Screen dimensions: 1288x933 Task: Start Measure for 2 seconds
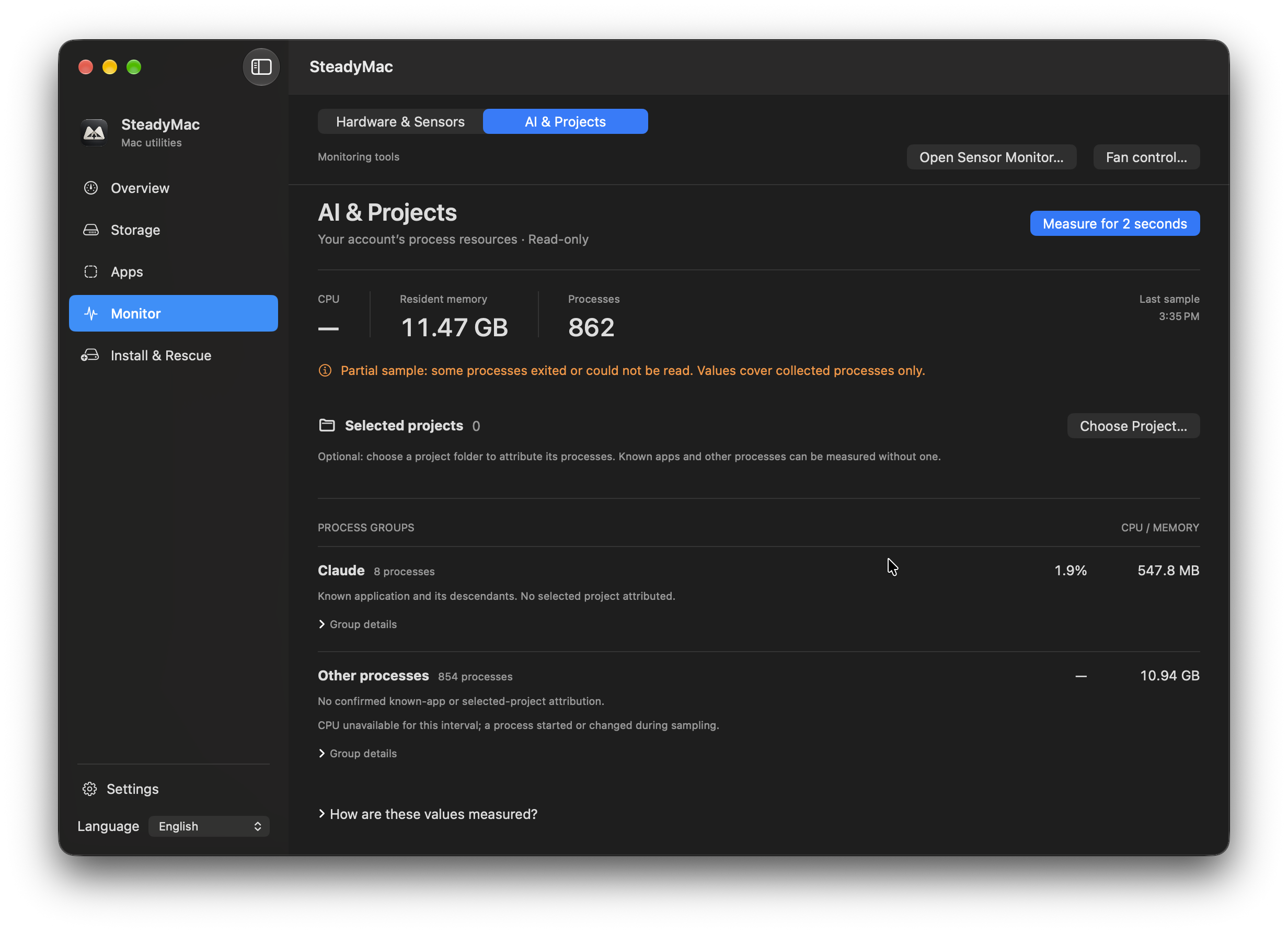pos(1115,224)
